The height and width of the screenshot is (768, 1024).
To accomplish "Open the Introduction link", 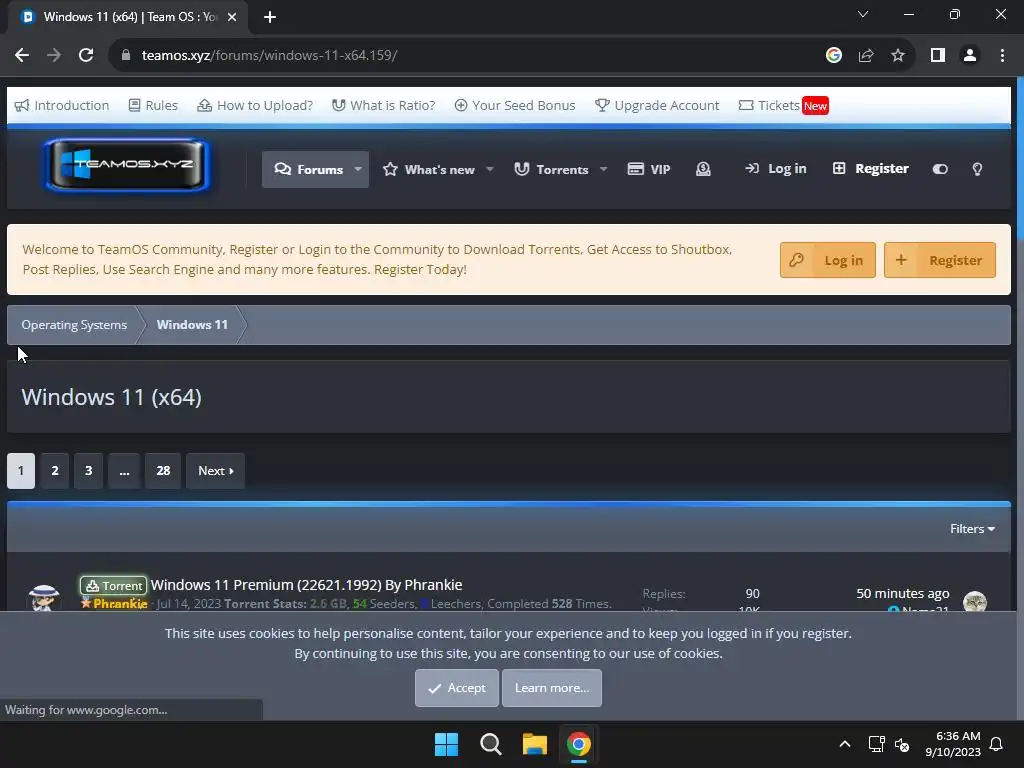I will (62, 105).
